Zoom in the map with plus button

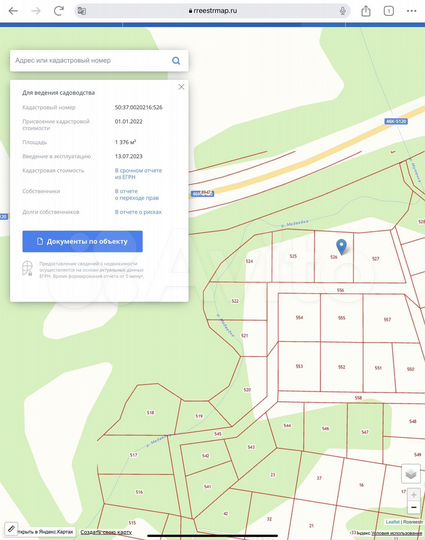pyautogui.click(x=414, y=495)
